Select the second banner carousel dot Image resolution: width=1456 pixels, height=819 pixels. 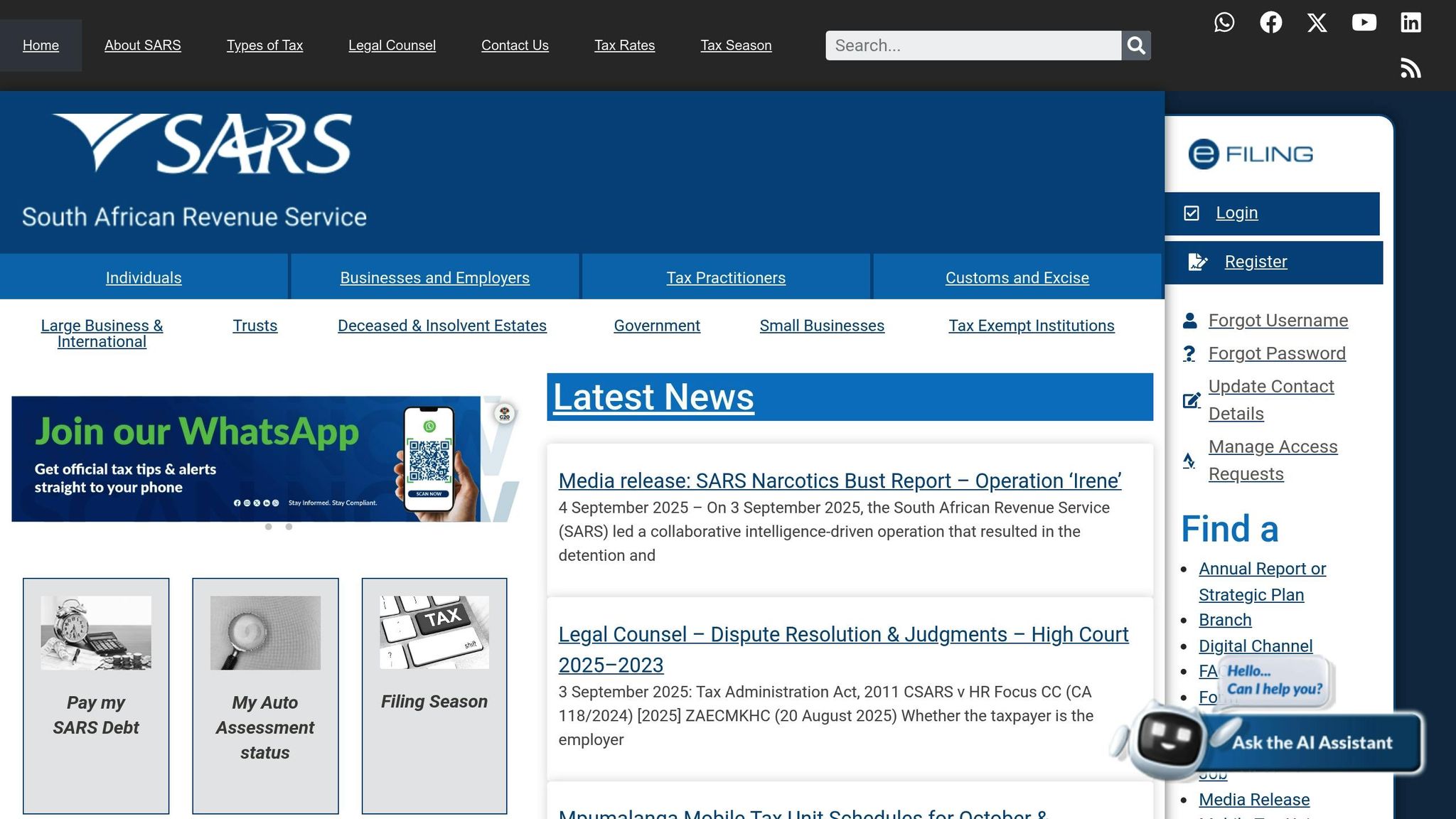289,527
